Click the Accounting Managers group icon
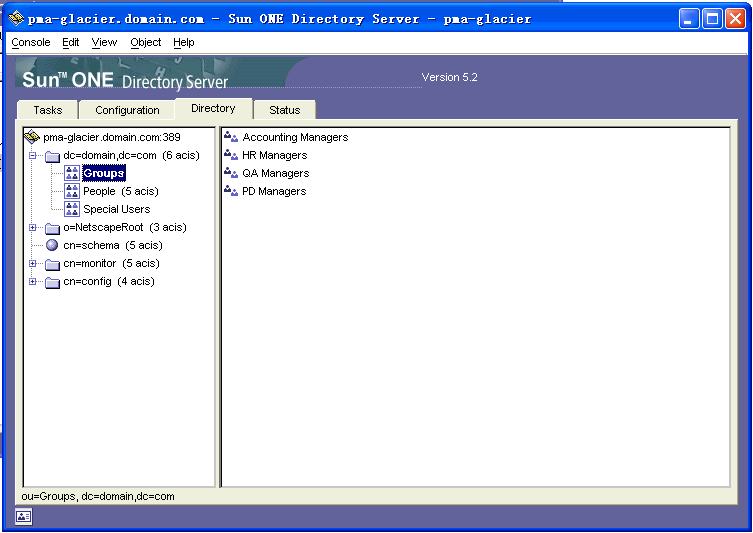This screenshot has width=753, height=533. coord(231,137)
